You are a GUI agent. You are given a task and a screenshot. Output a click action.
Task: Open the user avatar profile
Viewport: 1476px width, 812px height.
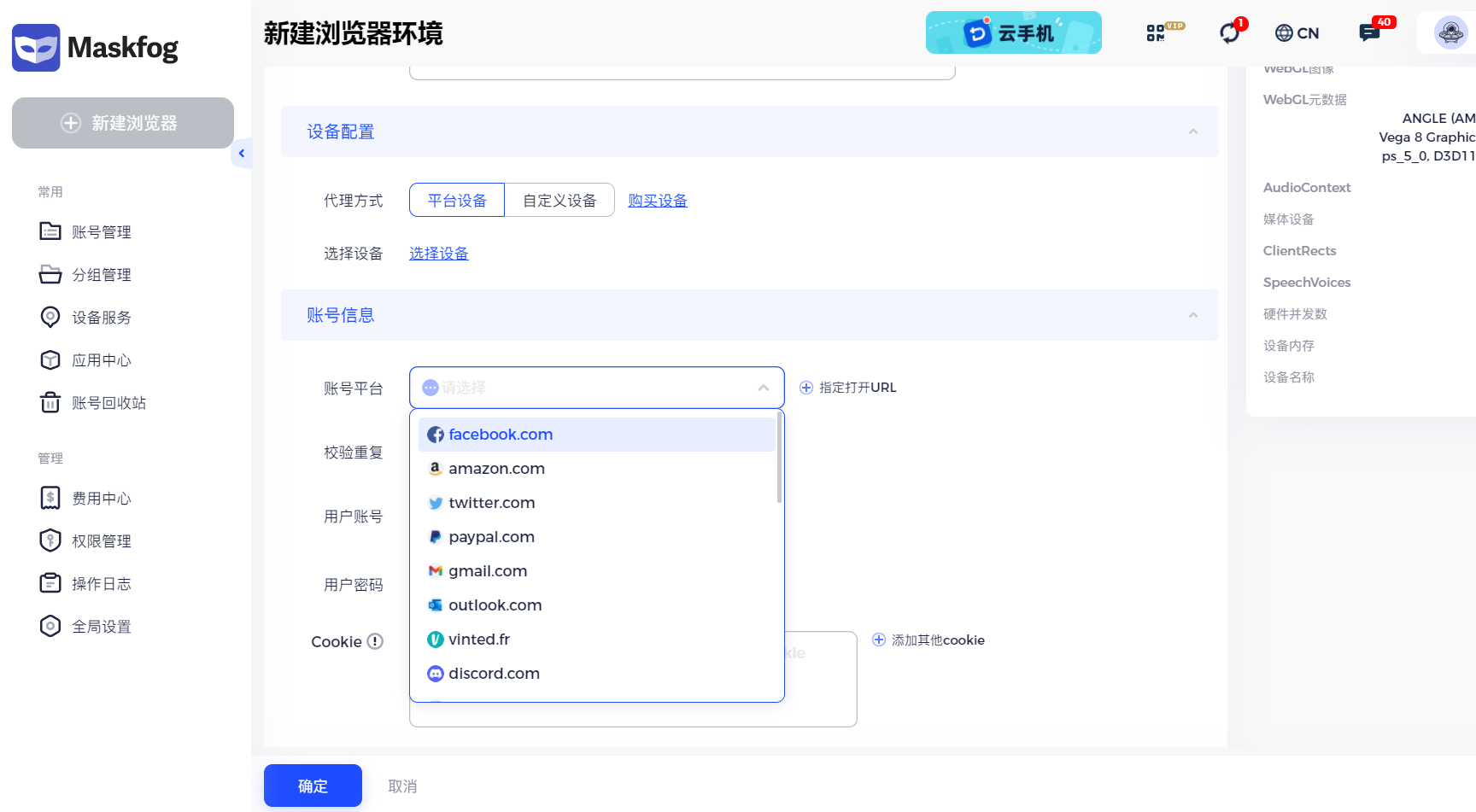1450,33
